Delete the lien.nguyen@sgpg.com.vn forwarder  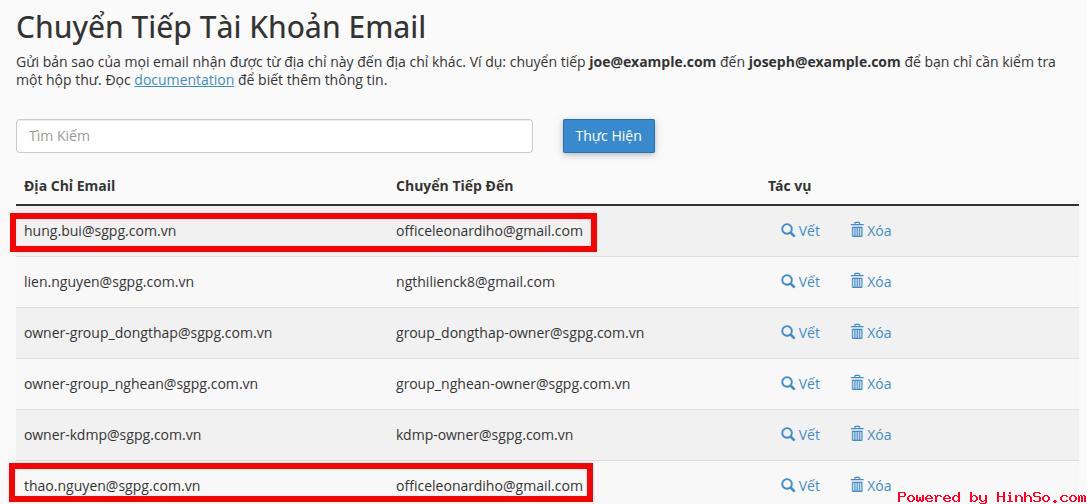click(x=870, y=282)
